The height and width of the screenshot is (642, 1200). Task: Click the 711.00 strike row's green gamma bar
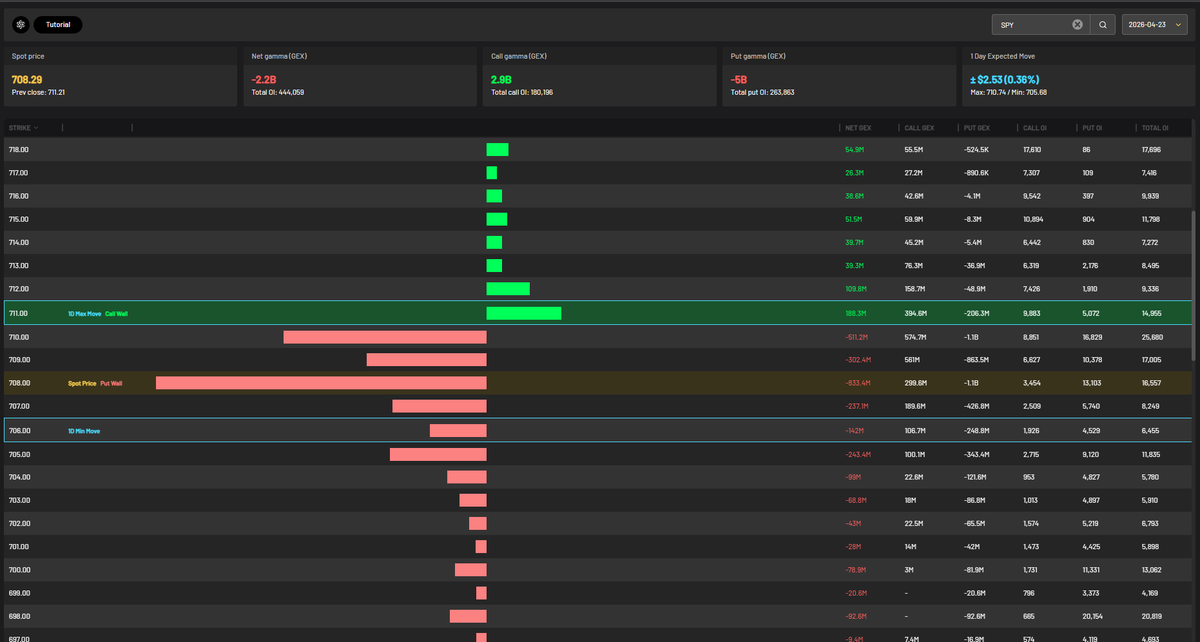(524, 313)
